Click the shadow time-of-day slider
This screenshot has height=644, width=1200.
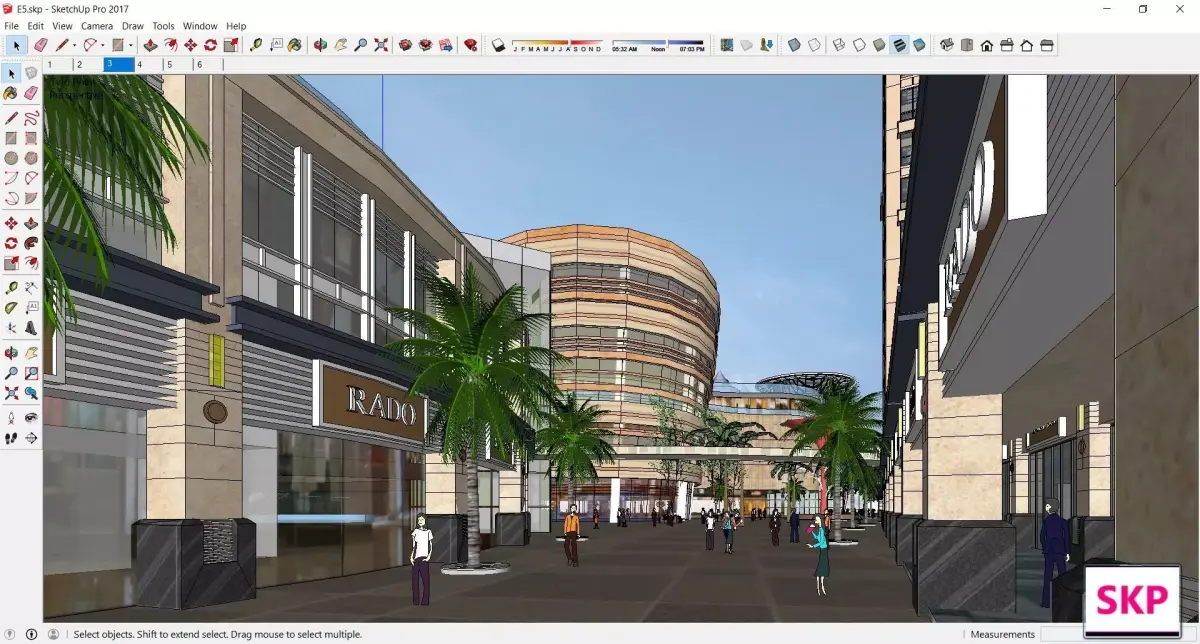click(658, 45)
